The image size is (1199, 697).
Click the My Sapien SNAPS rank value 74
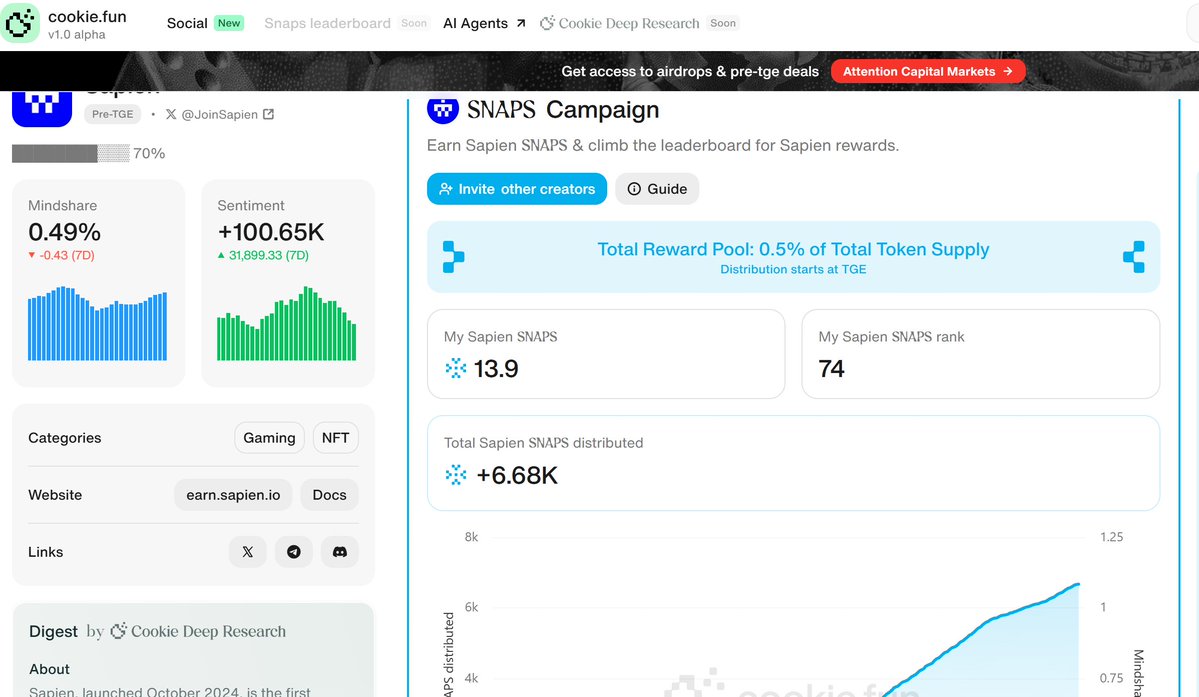831,369
